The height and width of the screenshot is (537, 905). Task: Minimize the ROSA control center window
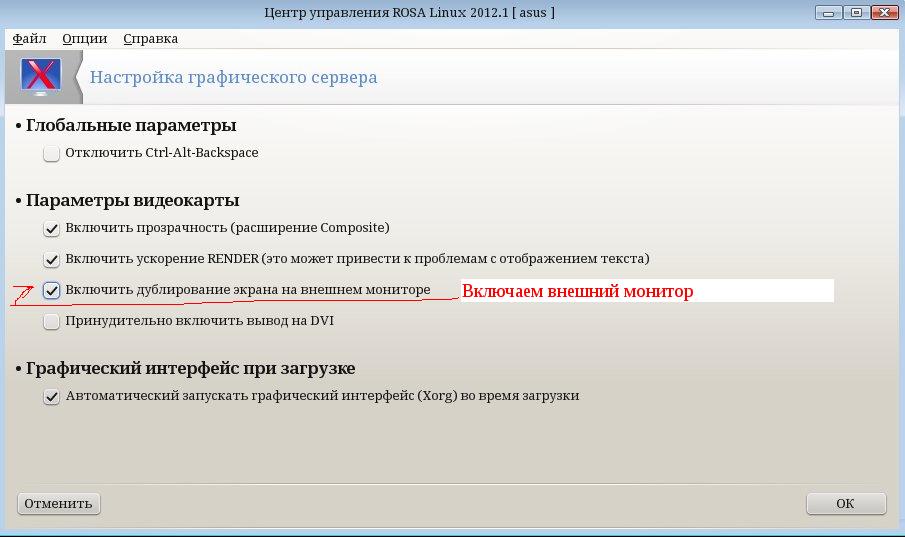[x=828, y=12]
